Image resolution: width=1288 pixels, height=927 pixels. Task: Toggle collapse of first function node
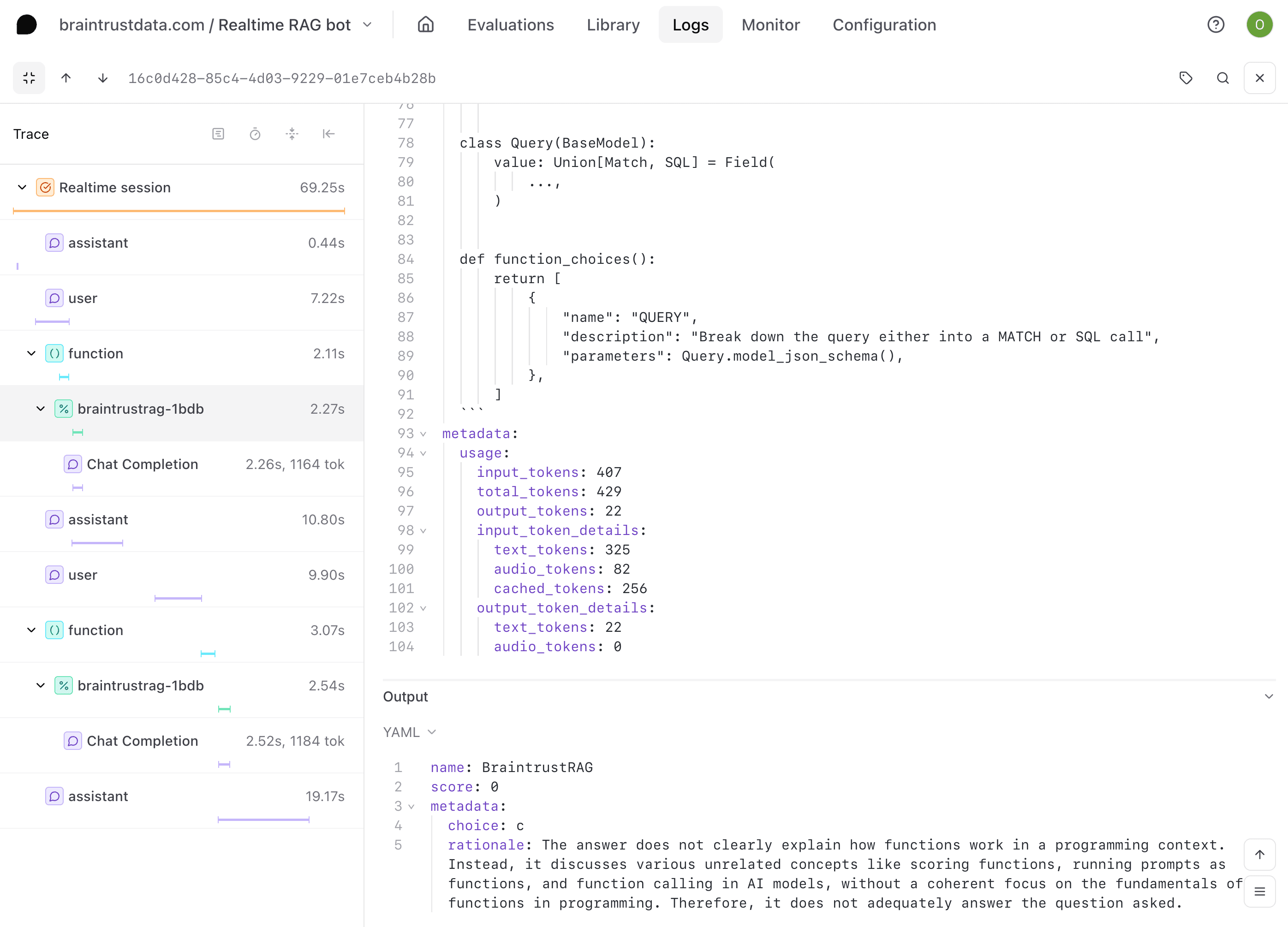pyautogui.click(x=30, y=353)
